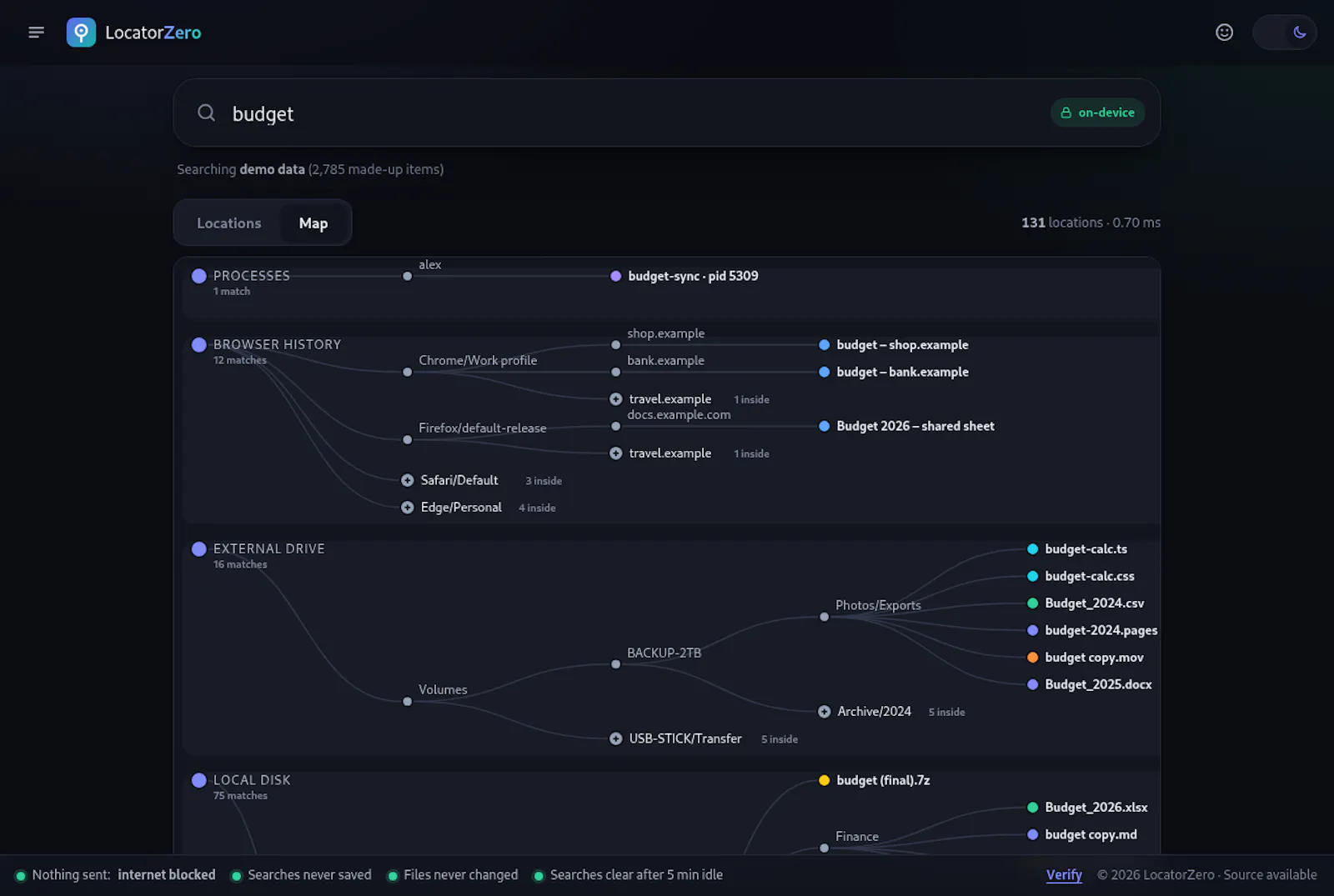Select budget copy.mov file

click(1086, 658)
